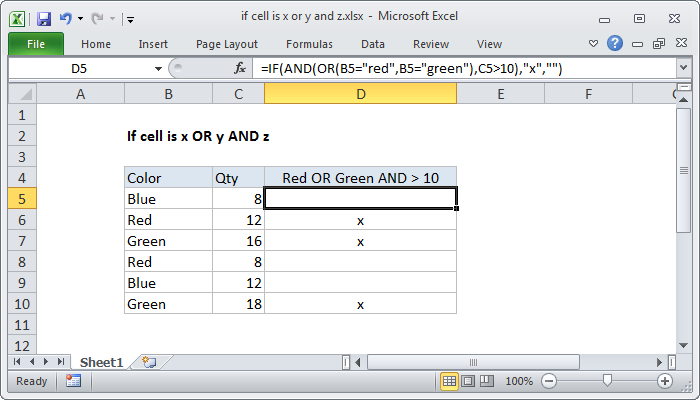
Task: Click the zoom in plus button
Action: coord(665,381)
